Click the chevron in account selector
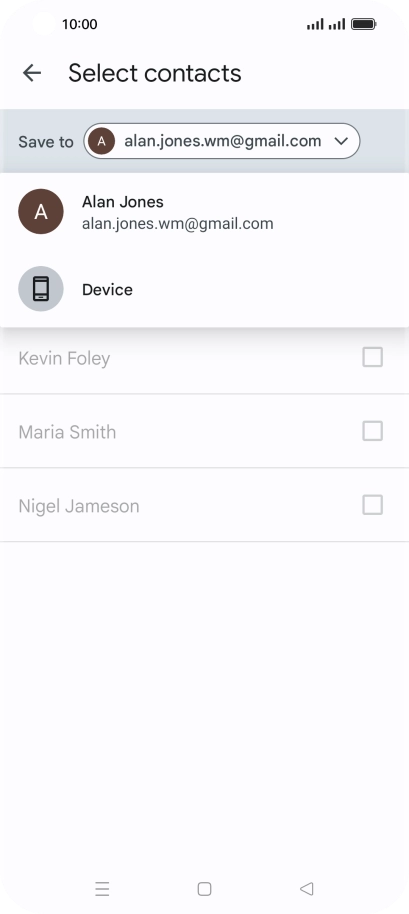 click(341, 141)
